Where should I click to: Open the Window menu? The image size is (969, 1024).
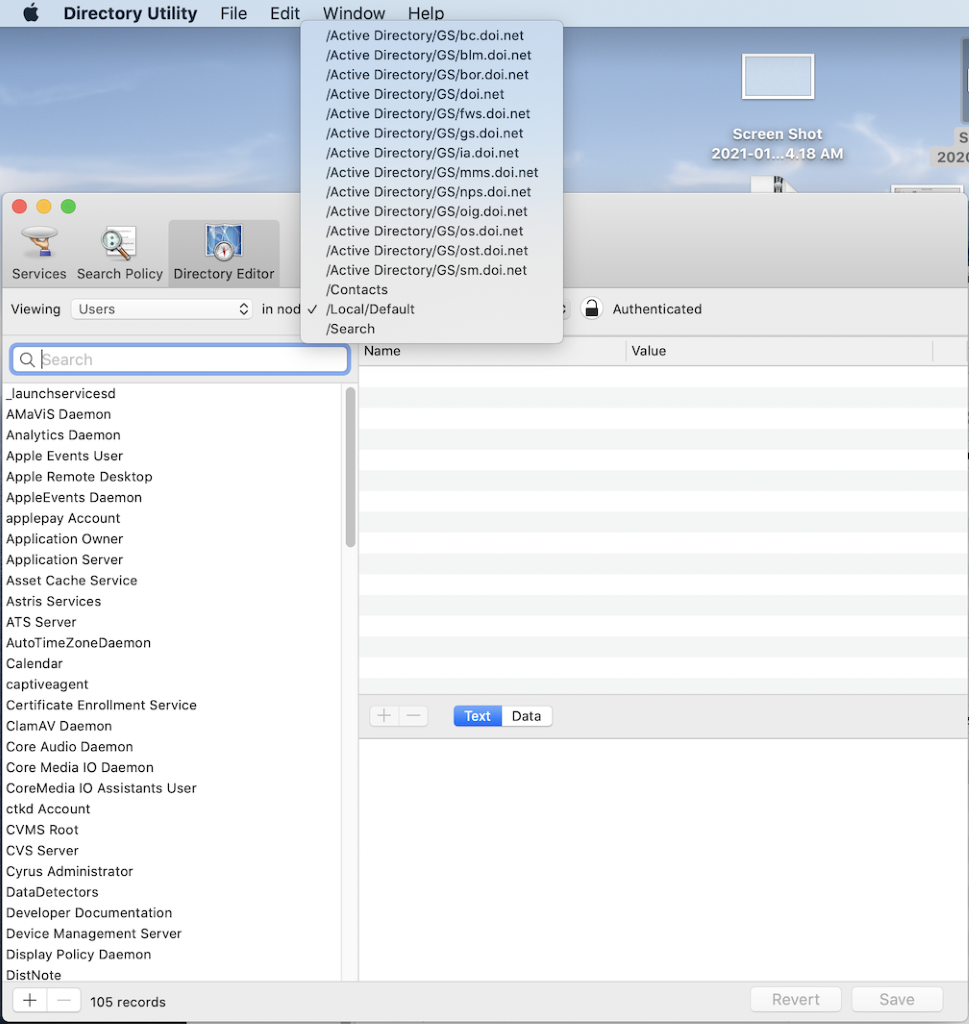tap(354, 13)
